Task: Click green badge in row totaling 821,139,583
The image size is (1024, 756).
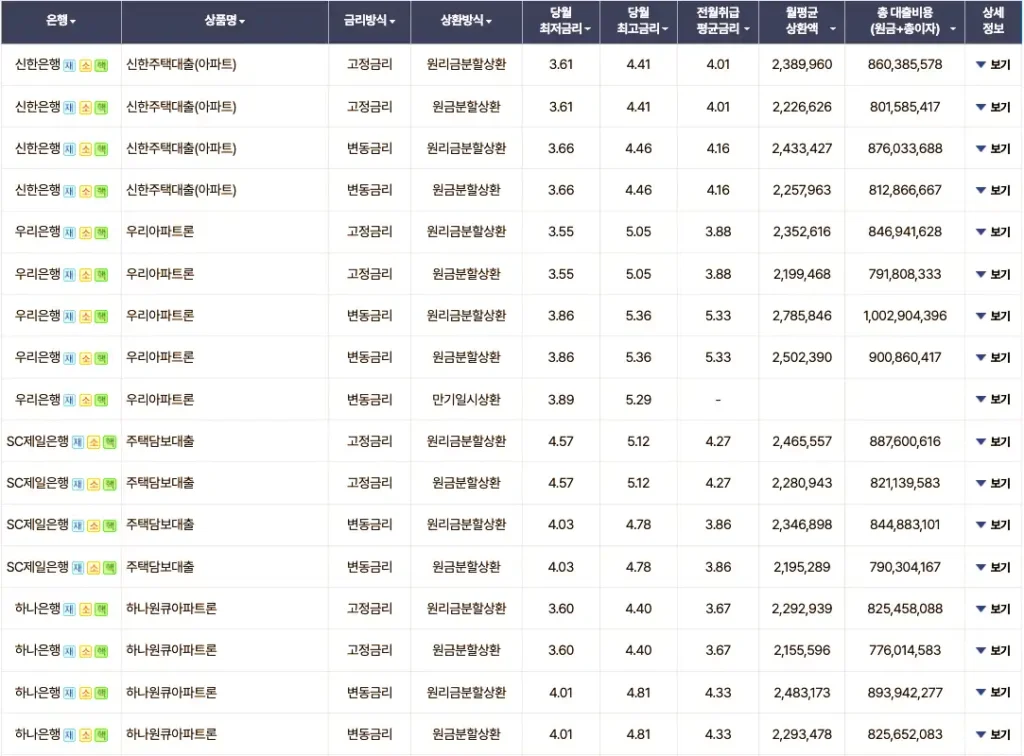Action: tap(110, 484)
